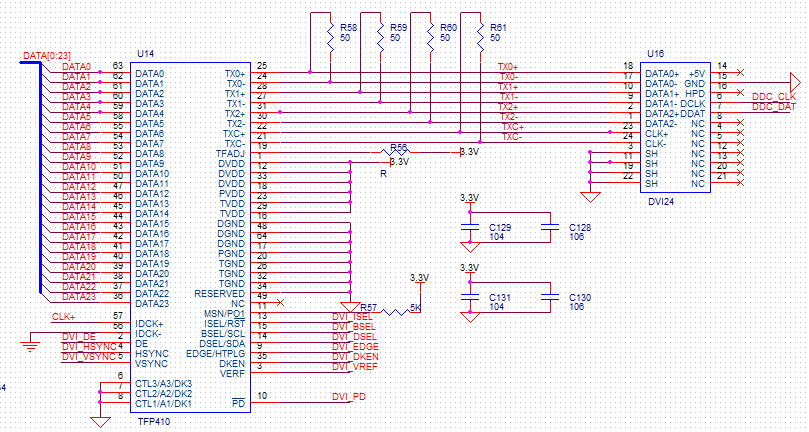This screenshot has width=809, height=432.
Task: Select the DVI_DKEN net label
Action: 355,357
